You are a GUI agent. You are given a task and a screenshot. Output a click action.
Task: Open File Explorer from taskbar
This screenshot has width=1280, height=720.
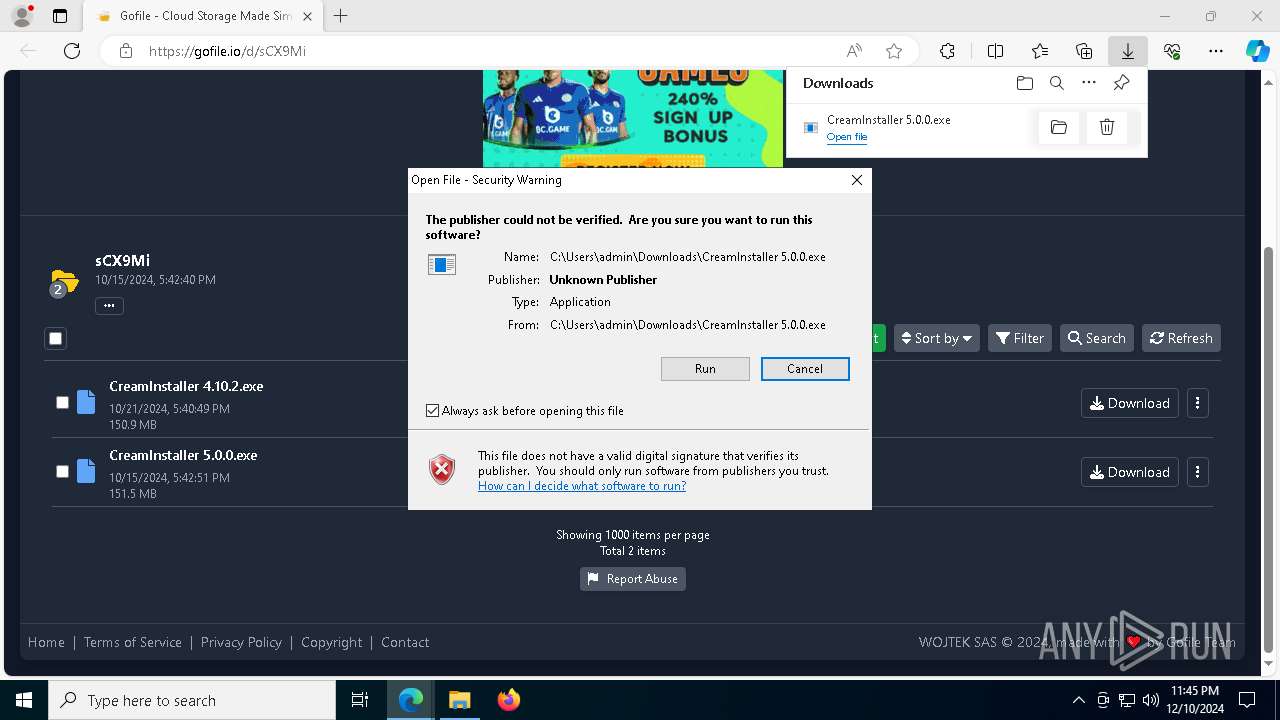459,700
